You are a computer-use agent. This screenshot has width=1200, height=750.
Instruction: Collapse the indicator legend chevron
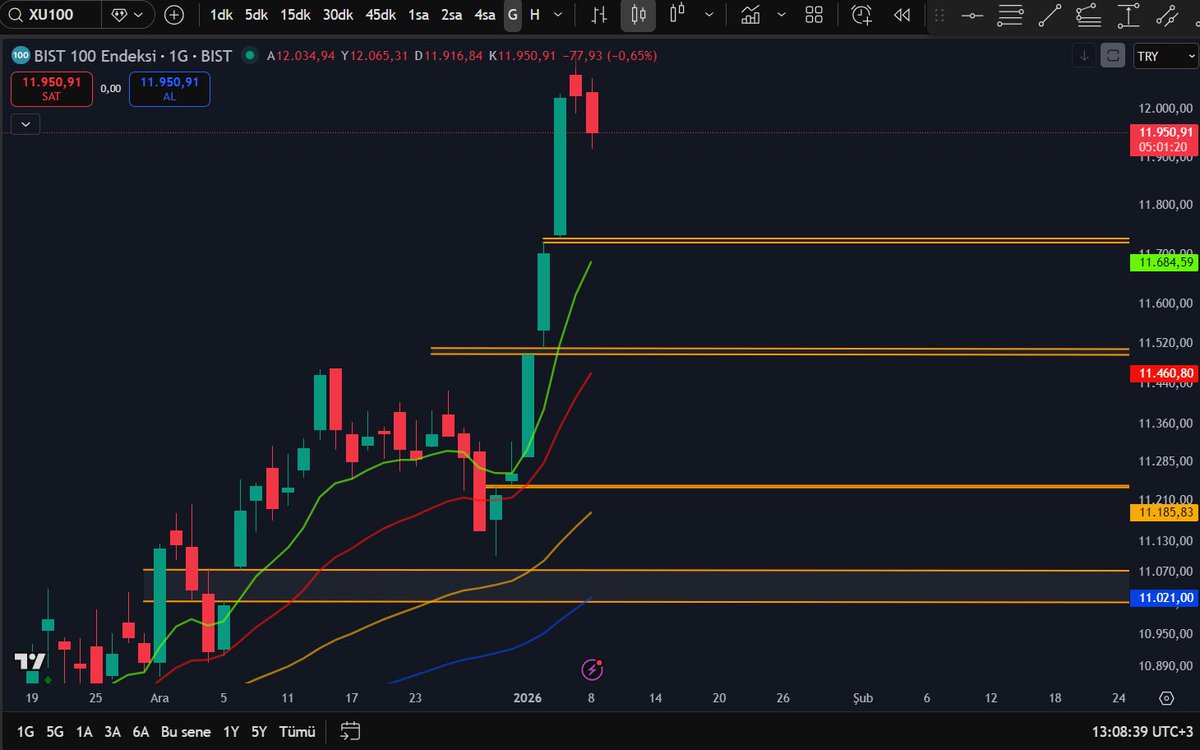(x=25, y=124)
